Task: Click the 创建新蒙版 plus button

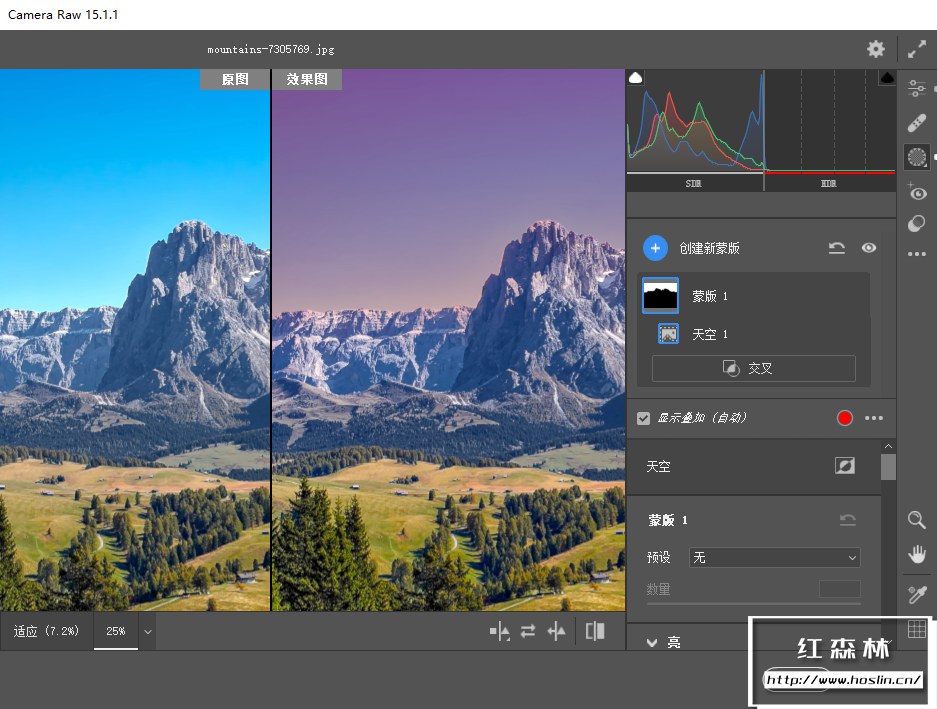Action: tap(655, 248)
